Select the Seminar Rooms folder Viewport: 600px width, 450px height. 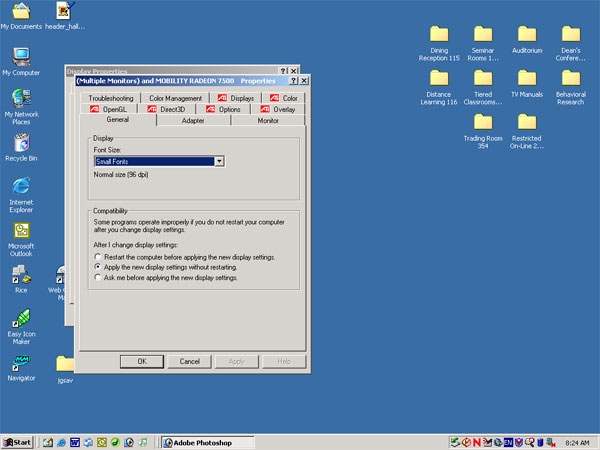483,43
